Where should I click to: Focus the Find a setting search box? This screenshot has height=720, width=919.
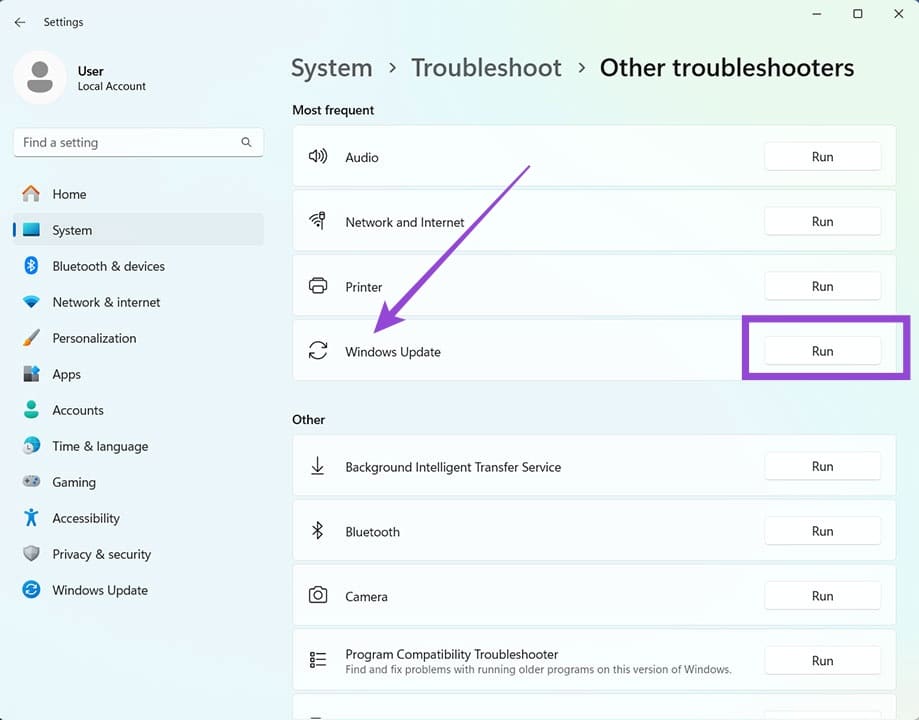tap(125, 143)
